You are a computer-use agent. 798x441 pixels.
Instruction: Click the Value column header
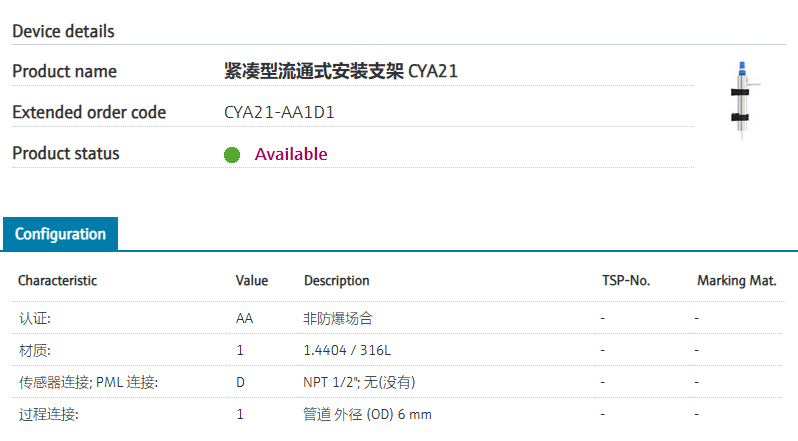click(252, 280)
